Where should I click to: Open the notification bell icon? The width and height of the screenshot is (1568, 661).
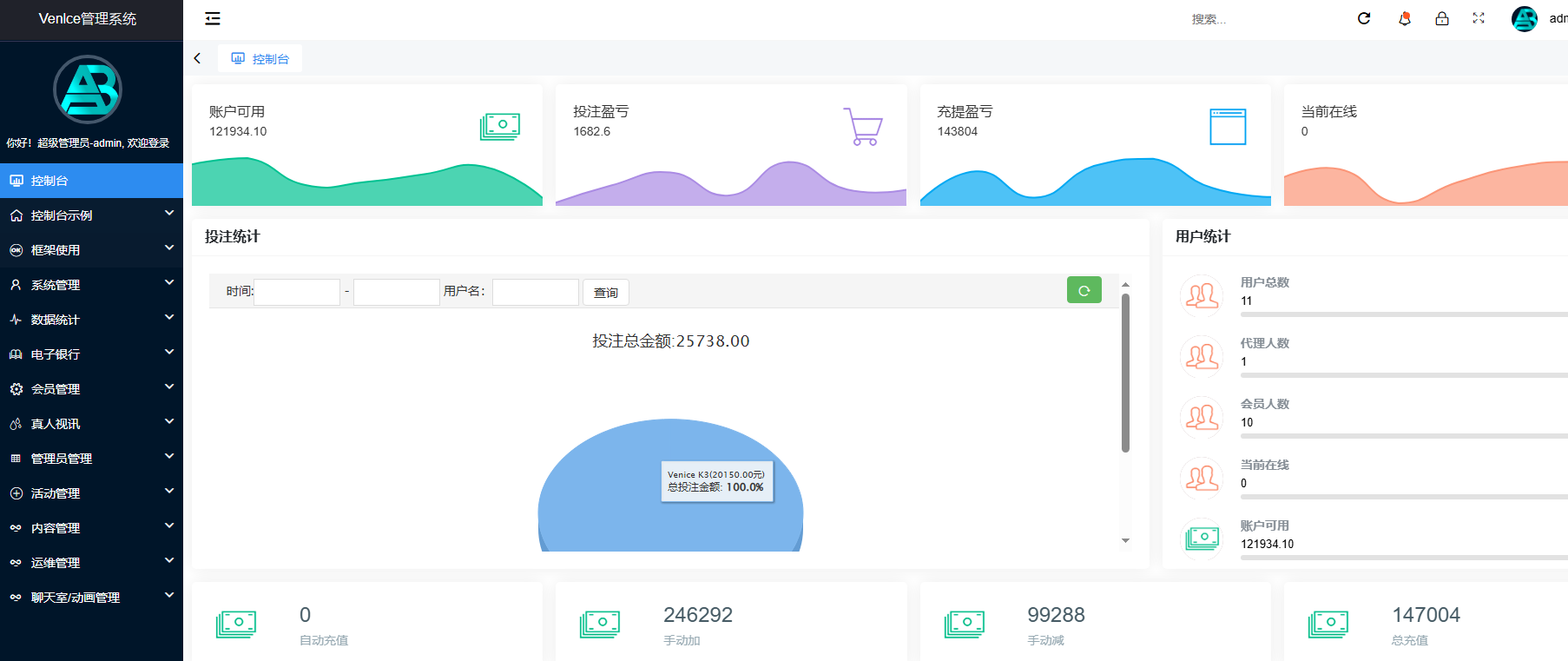pos(1404,18)
